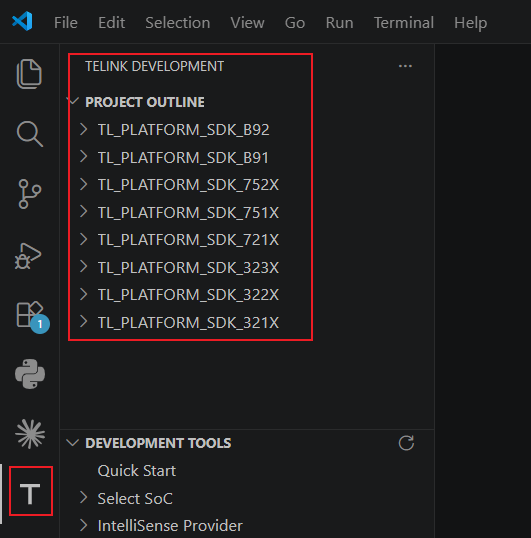Open the Selection menu
This screenshot has height=538, width=531.
coord(178,23)
